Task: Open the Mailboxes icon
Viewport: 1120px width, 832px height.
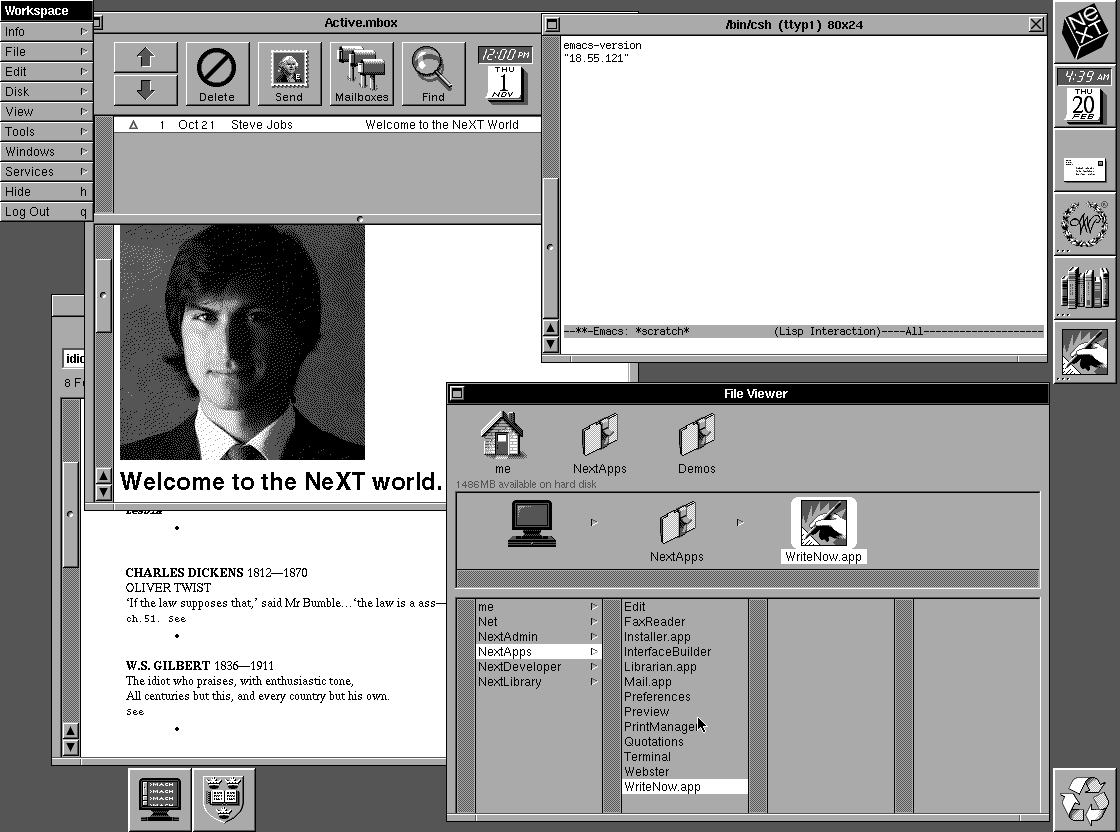Action: tap(361, 74)
